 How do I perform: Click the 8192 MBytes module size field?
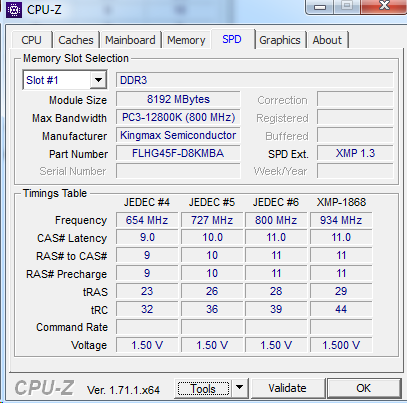pyautogui.click(x=178, y=99)
